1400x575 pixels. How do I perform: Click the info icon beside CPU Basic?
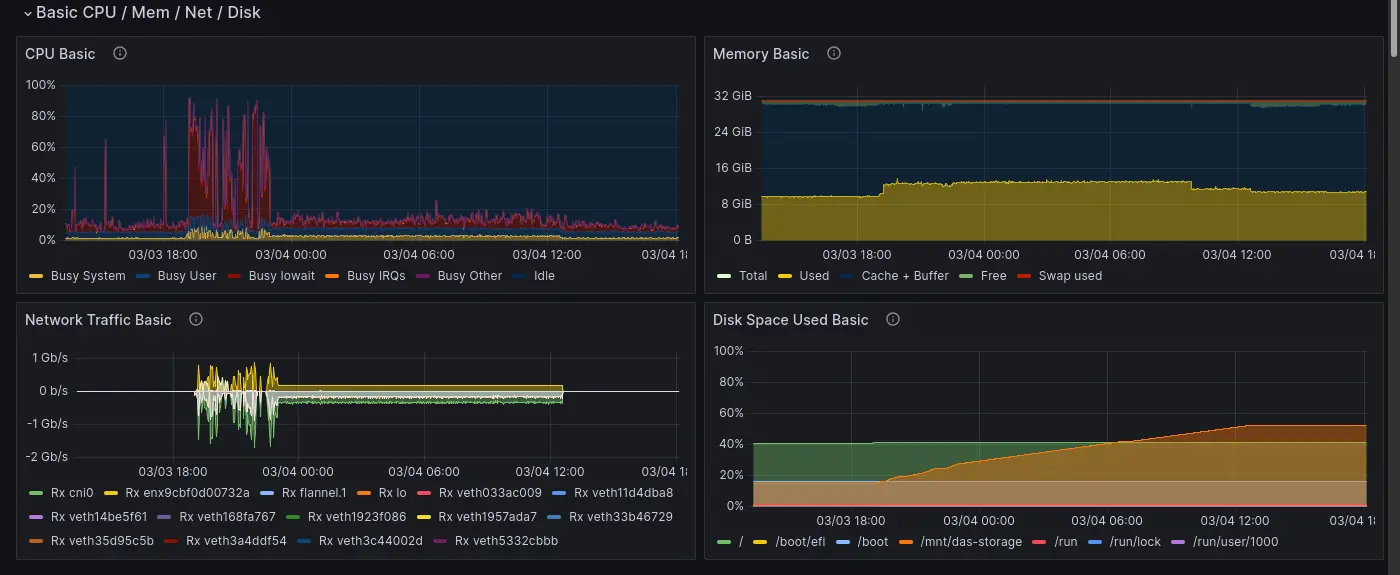(x=120, y=54)
